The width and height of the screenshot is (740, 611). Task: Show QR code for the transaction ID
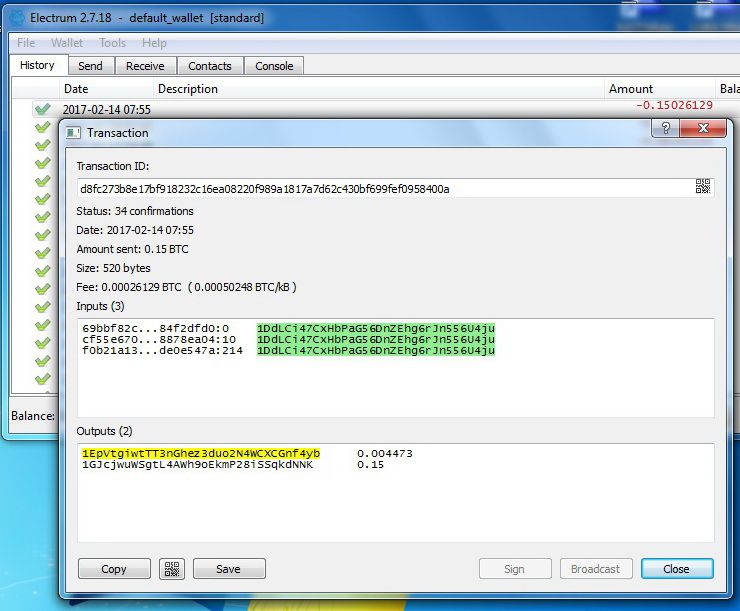click(703, 186)
